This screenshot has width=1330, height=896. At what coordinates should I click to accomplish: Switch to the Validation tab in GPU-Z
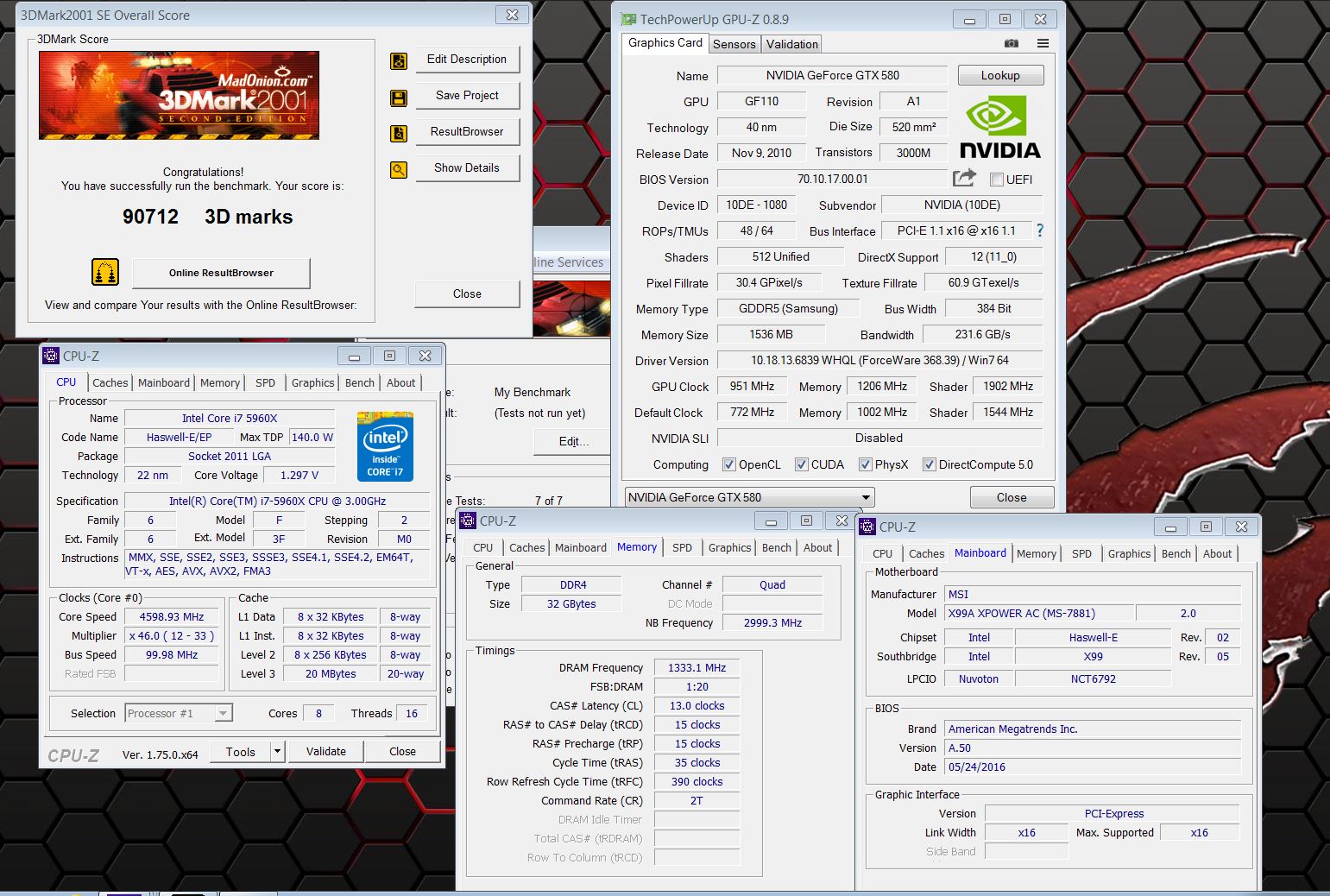coord(791,44)
